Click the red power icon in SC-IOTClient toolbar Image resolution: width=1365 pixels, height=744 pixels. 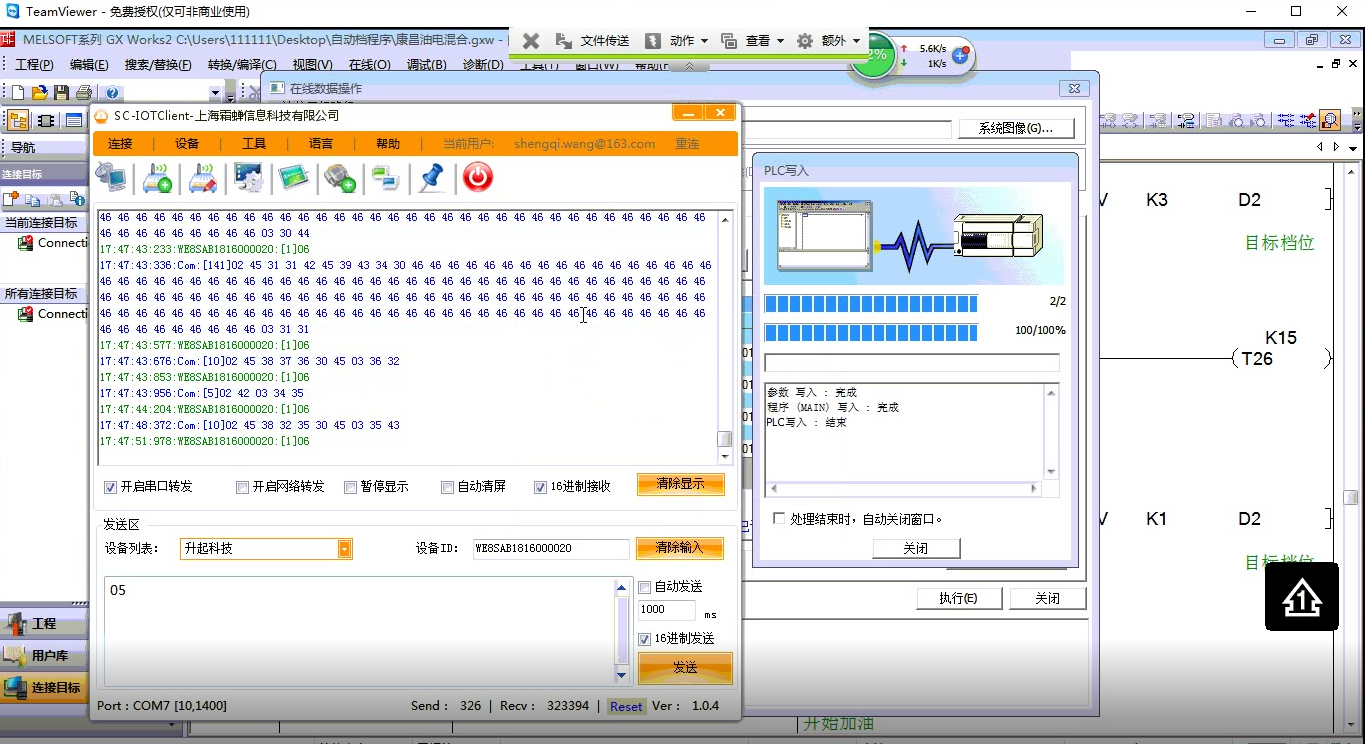(x=478, y=178)
